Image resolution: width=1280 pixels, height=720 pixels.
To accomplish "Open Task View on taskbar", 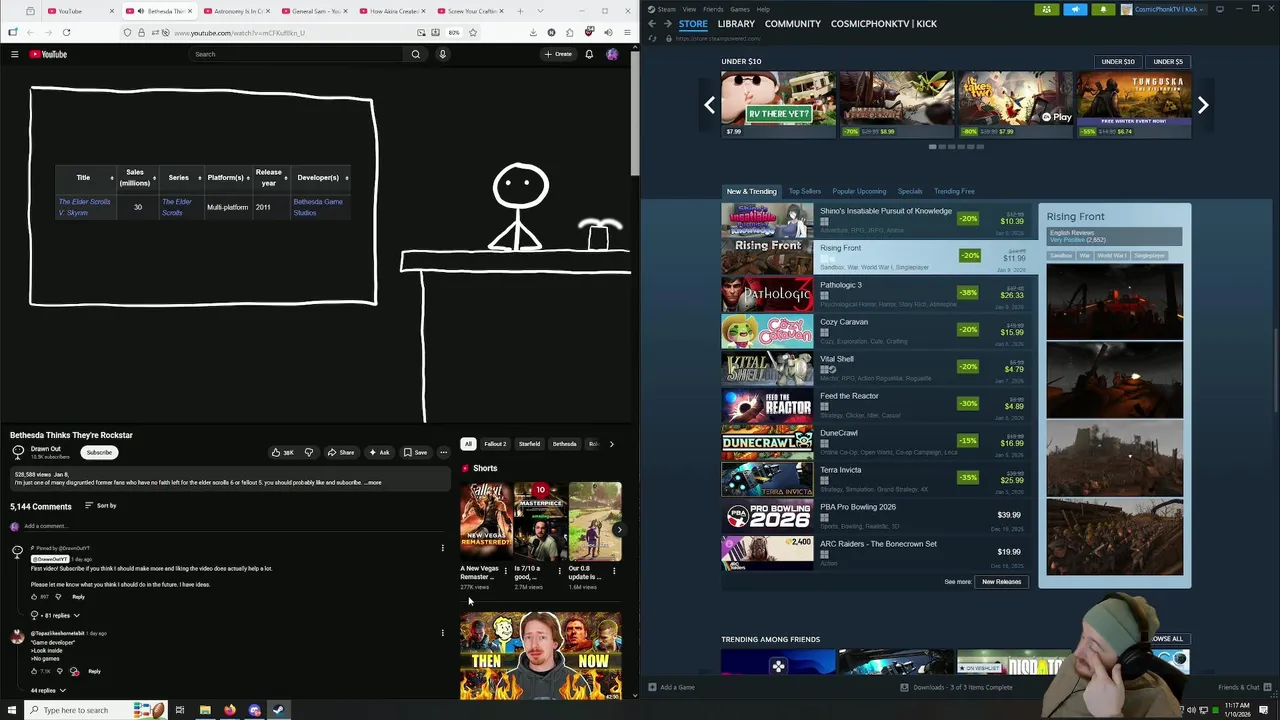I will [x=180, y=710].
